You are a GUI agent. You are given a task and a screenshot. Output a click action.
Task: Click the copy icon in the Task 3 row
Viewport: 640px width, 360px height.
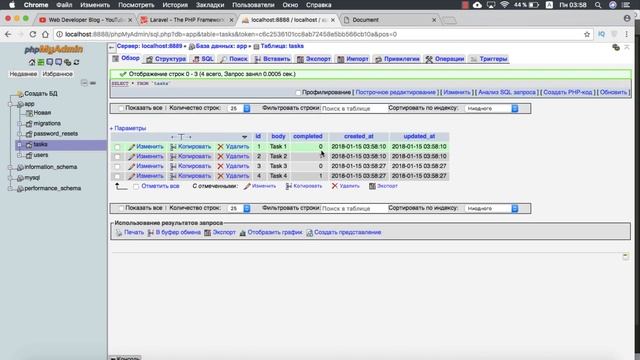[x=173, y=166]
